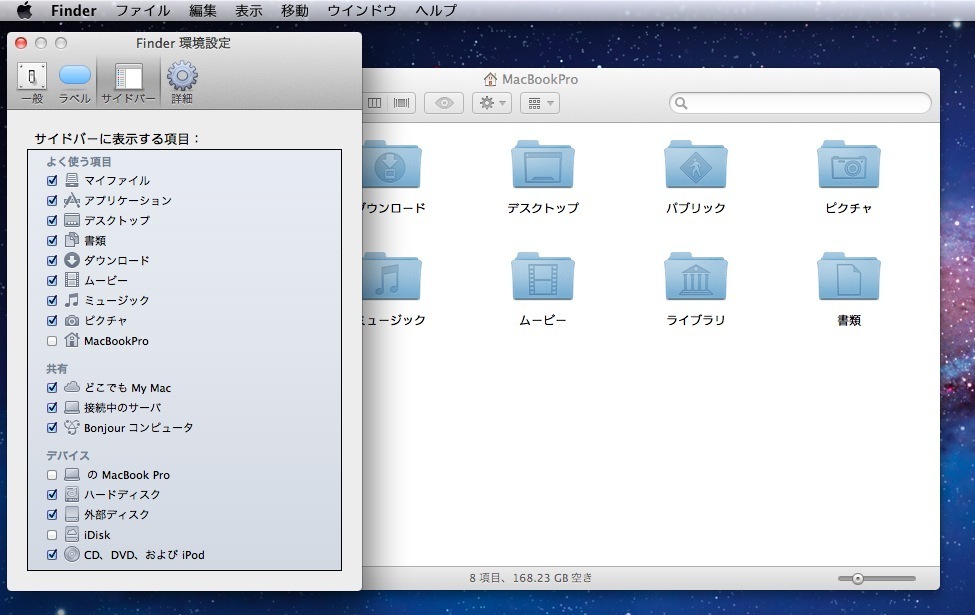Open the gear action dropdown menu
Viewport: 975px width, 615px height.
point(492,103)
